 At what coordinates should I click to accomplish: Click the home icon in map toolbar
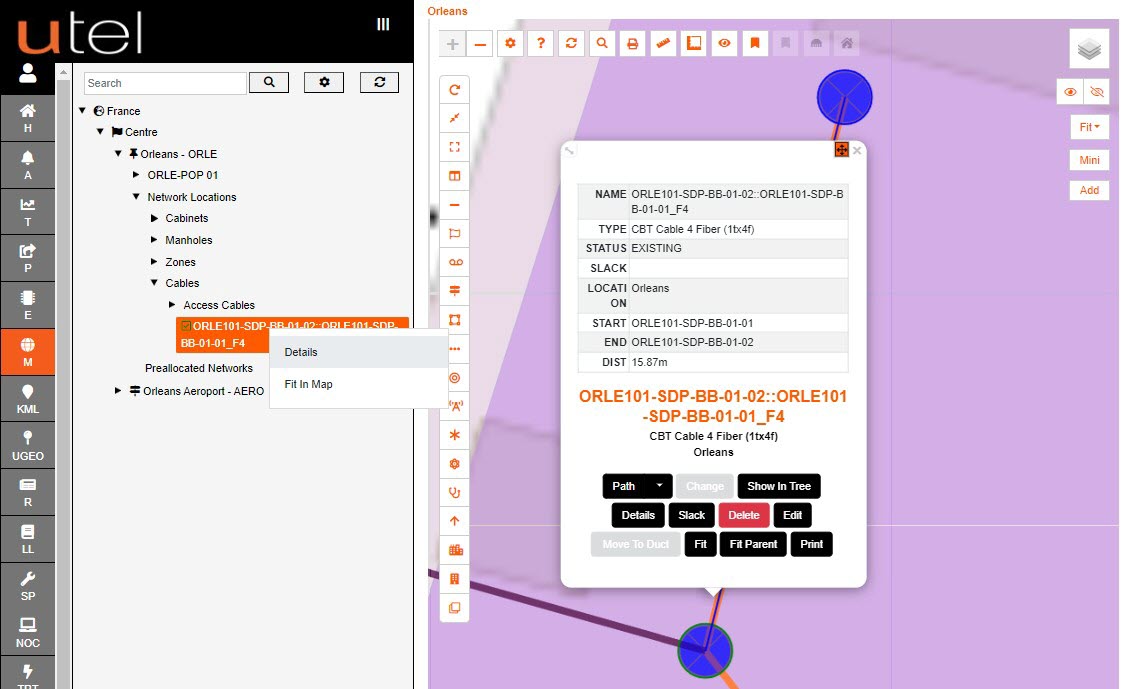[847, 44]
